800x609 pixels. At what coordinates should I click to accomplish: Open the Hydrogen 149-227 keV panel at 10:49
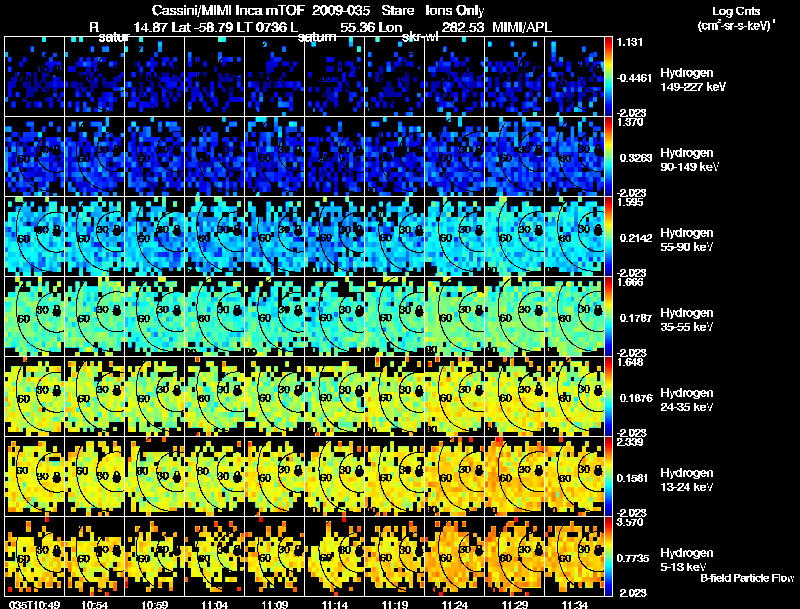click(x=34, y=77)
